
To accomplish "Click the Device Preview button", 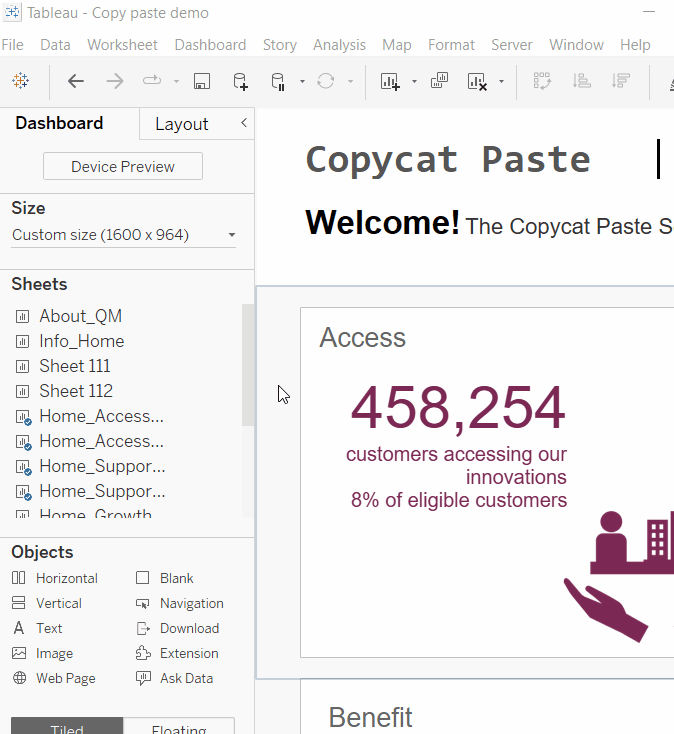I will point(123,167).
